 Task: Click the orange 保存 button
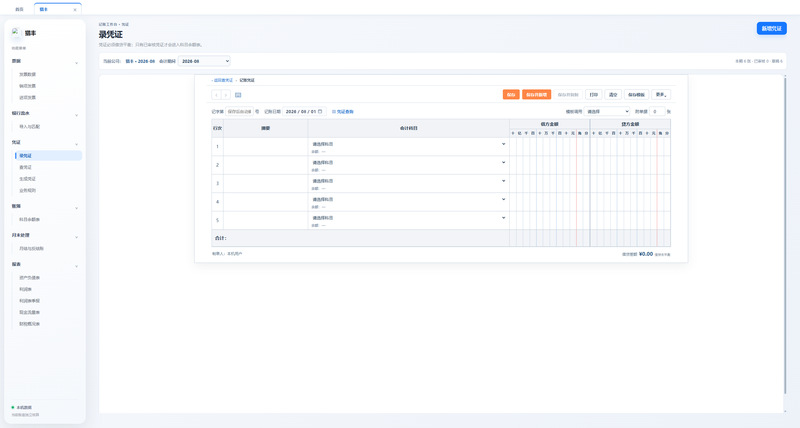point(511,95)
